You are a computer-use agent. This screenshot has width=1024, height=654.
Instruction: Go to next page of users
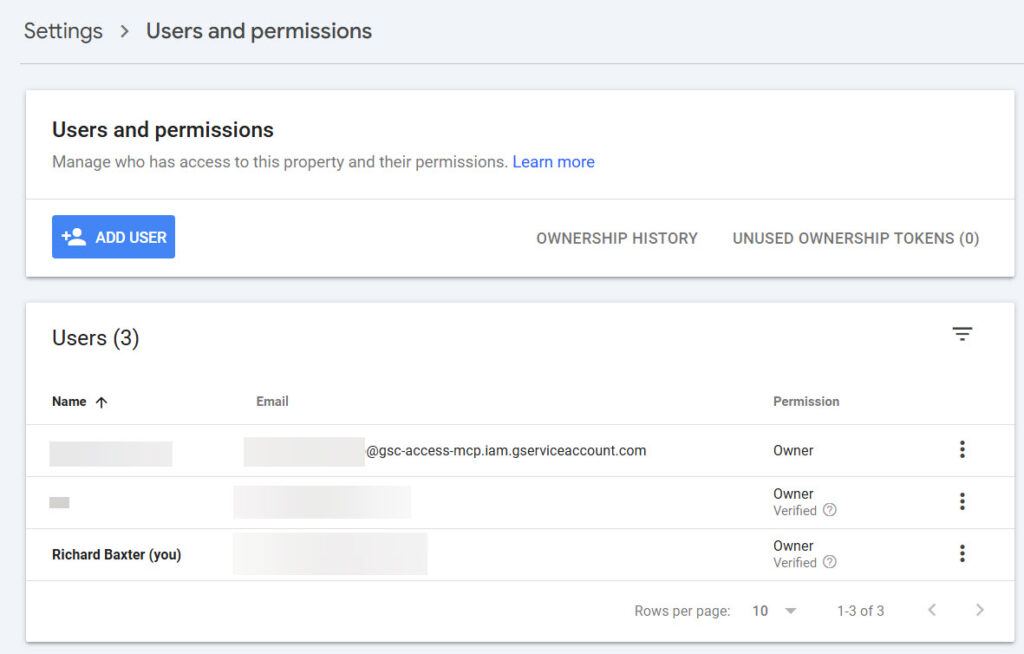(979, 610)
